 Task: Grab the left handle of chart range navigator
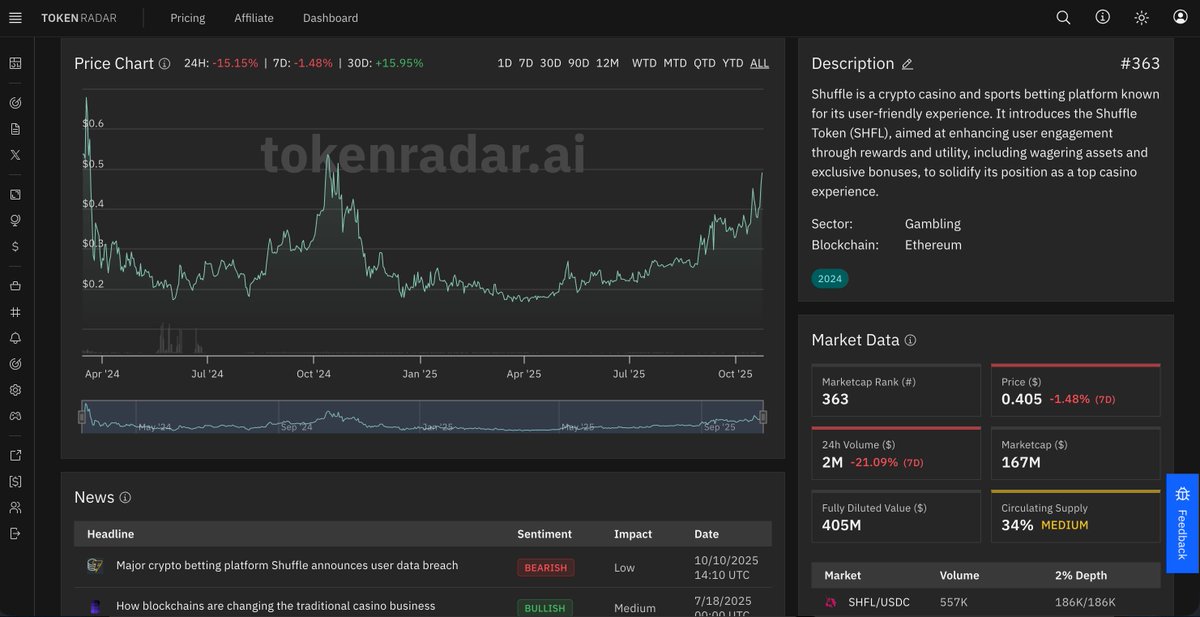(x=83, y=416)
